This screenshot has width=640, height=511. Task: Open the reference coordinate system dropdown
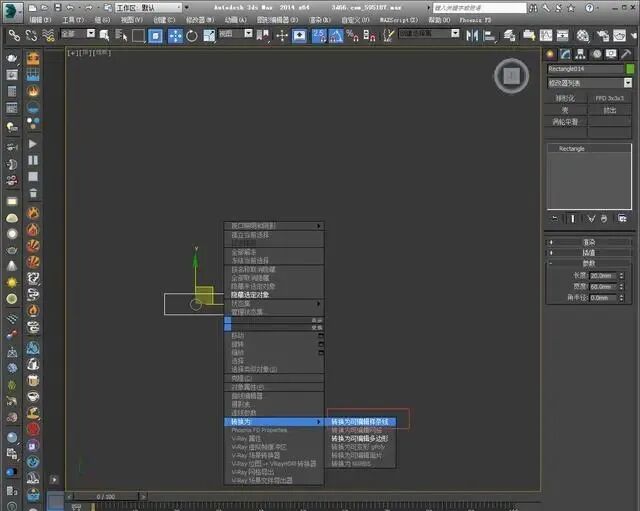(x=248, y=33)
